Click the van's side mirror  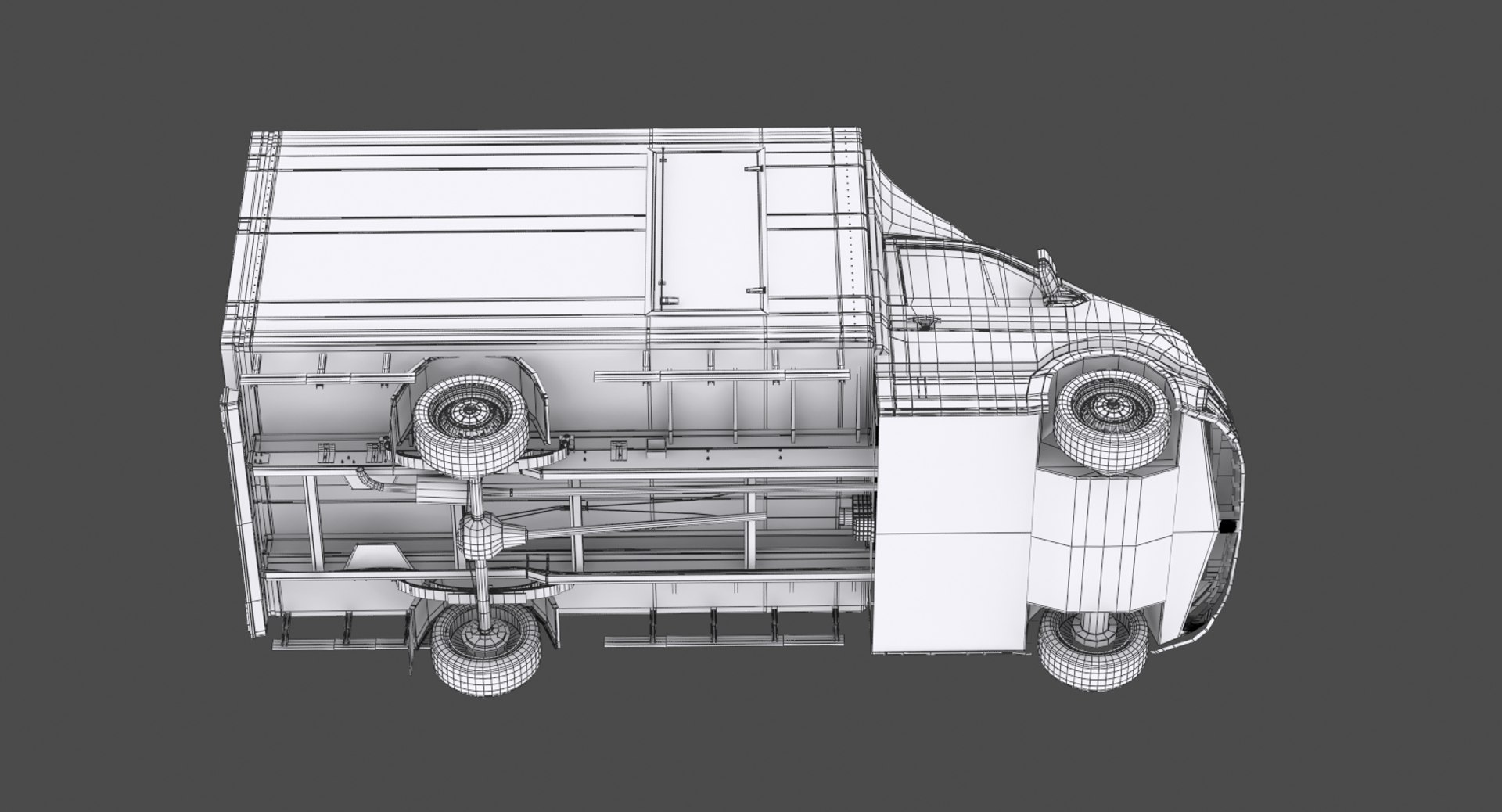tap(1055, 277)
